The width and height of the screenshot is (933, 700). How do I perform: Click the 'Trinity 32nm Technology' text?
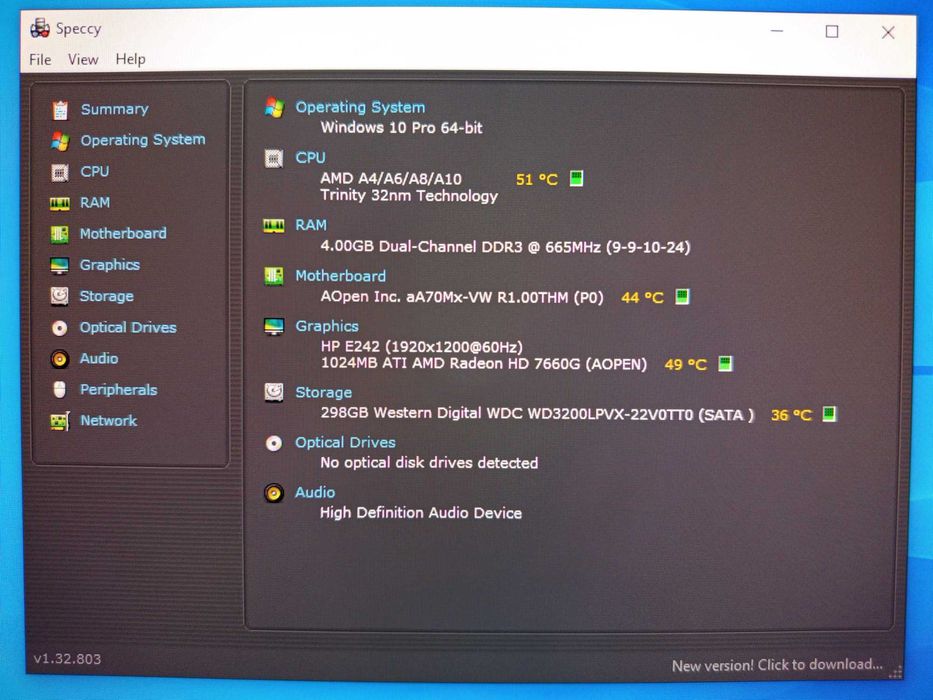409,196
